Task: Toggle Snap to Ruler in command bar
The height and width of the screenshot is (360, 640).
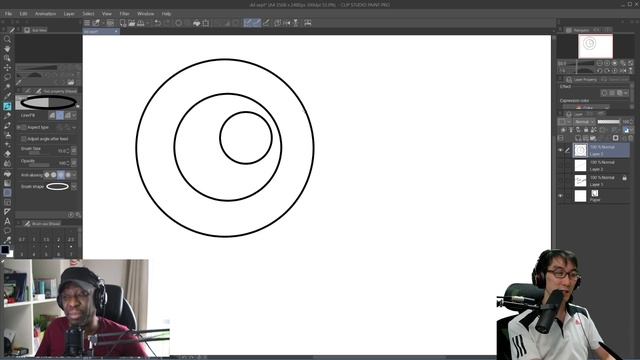Action: tap(248, 23)
